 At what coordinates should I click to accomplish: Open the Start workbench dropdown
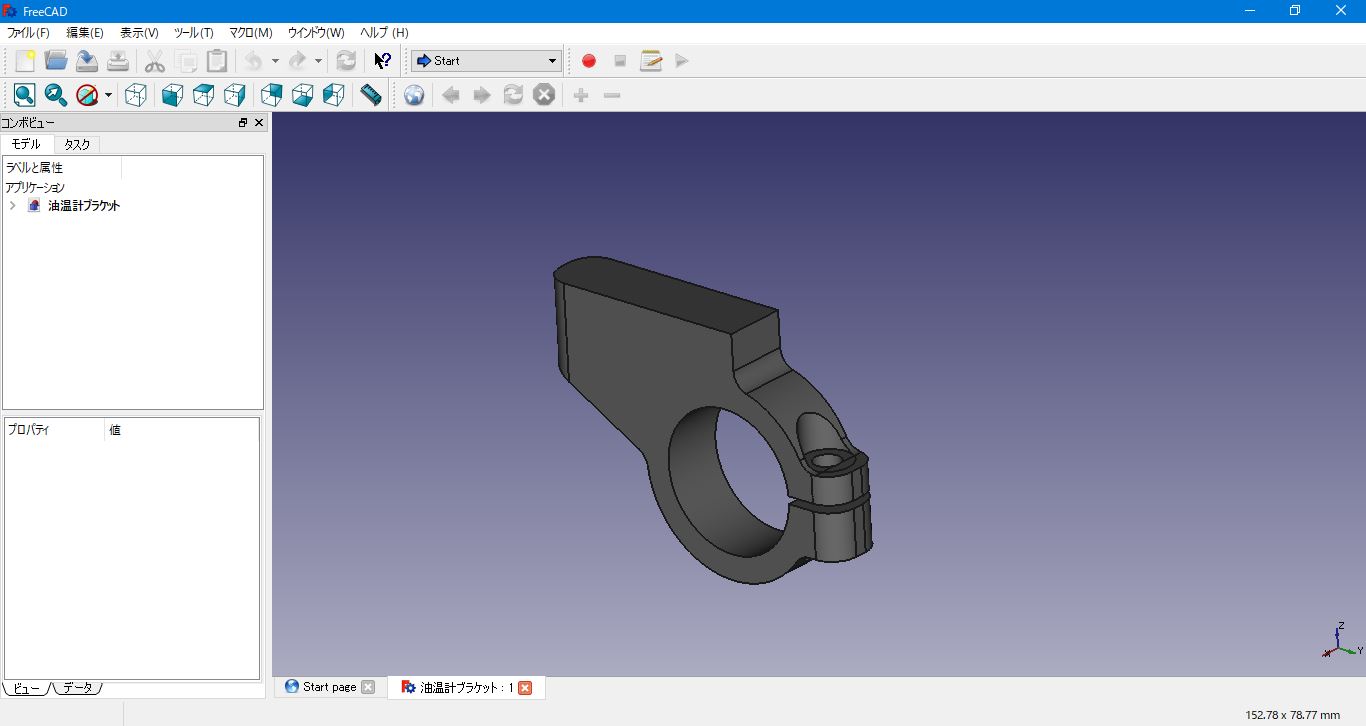[x=486, y=61]
